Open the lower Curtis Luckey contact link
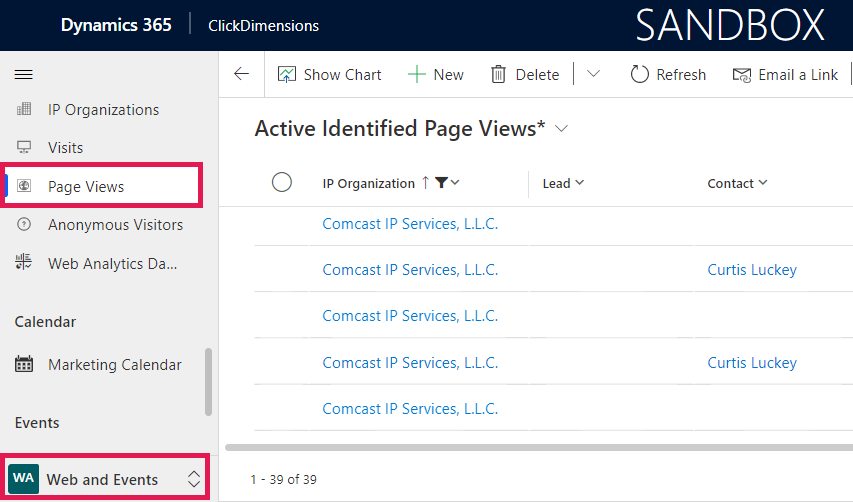This screenshot has width=853, height=502. tap(752, 363)
